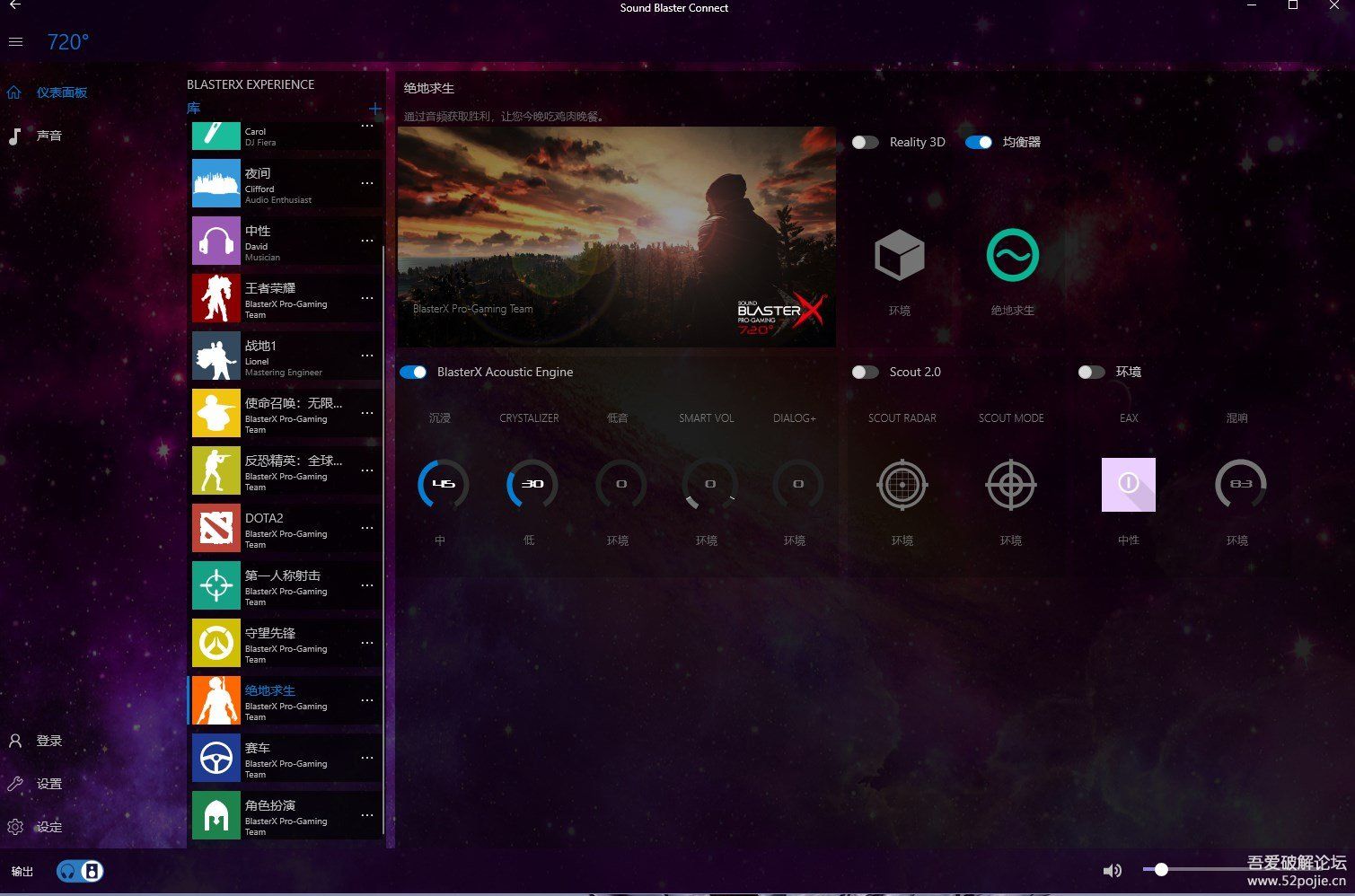
Task: Choose the 王者荣耀 profile icon
Action: (216, 298)
